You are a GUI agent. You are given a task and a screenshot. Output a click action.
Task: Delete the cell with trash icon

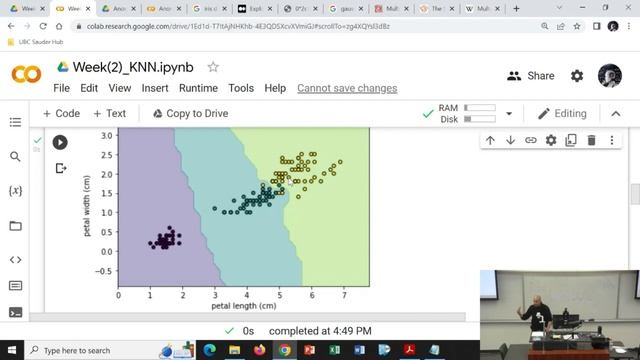pos(591,140)
